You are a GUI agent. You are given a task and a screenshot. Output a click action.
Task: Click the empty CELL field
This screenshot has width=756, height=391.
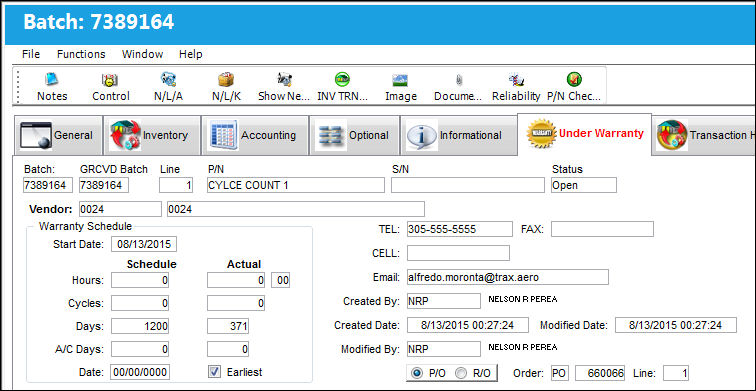458,253
